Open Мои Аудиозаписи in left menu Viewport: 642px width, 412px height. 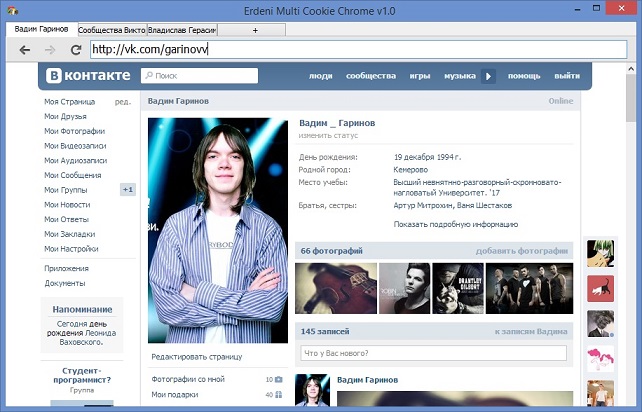76,161
